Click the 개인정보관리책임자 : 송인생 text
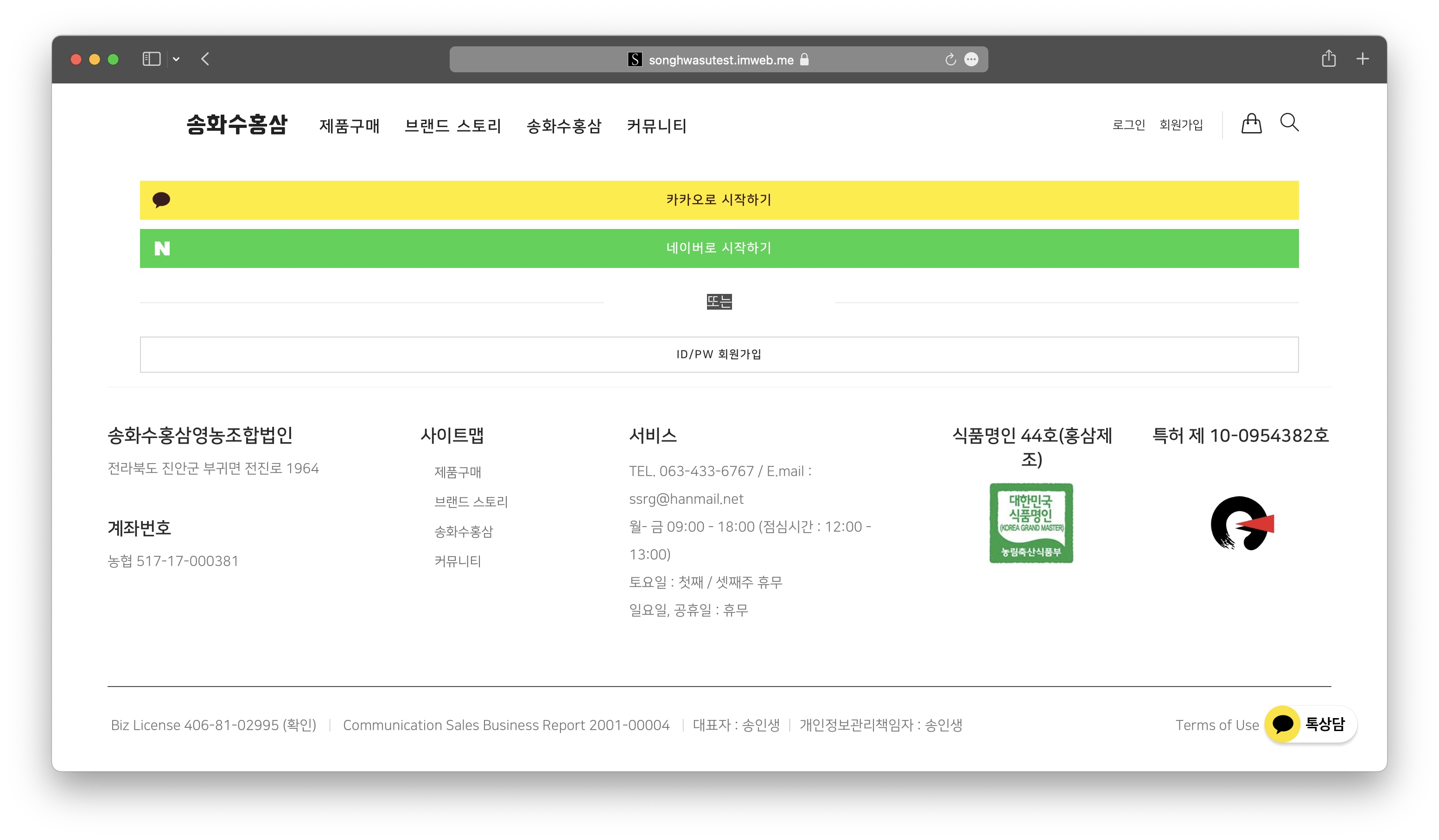The width and height of the screenshot is (1439, 840). 881,725
